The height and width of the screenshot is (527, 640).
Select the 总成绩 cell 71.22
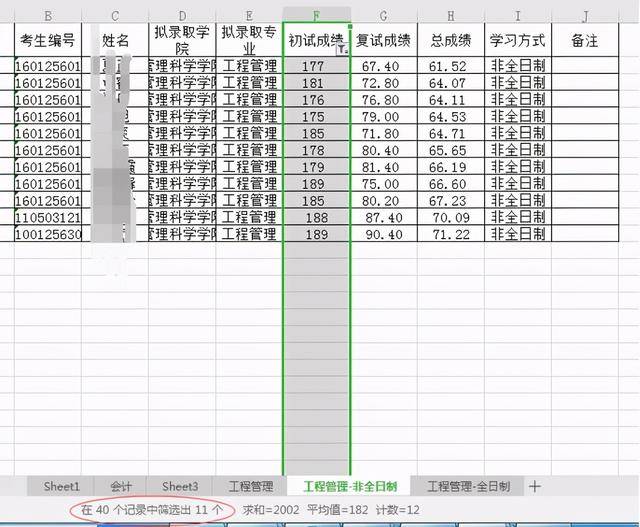tap(451, 233)
